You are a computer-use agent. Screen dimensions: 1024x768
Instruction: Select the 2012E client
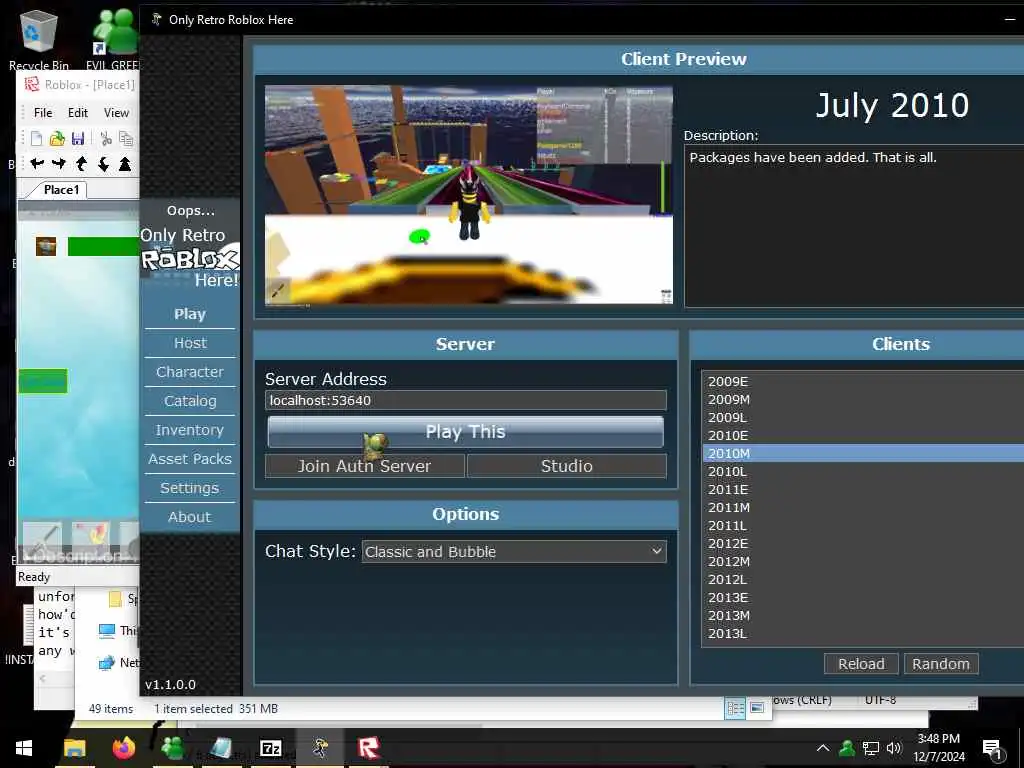click(863, 543)
